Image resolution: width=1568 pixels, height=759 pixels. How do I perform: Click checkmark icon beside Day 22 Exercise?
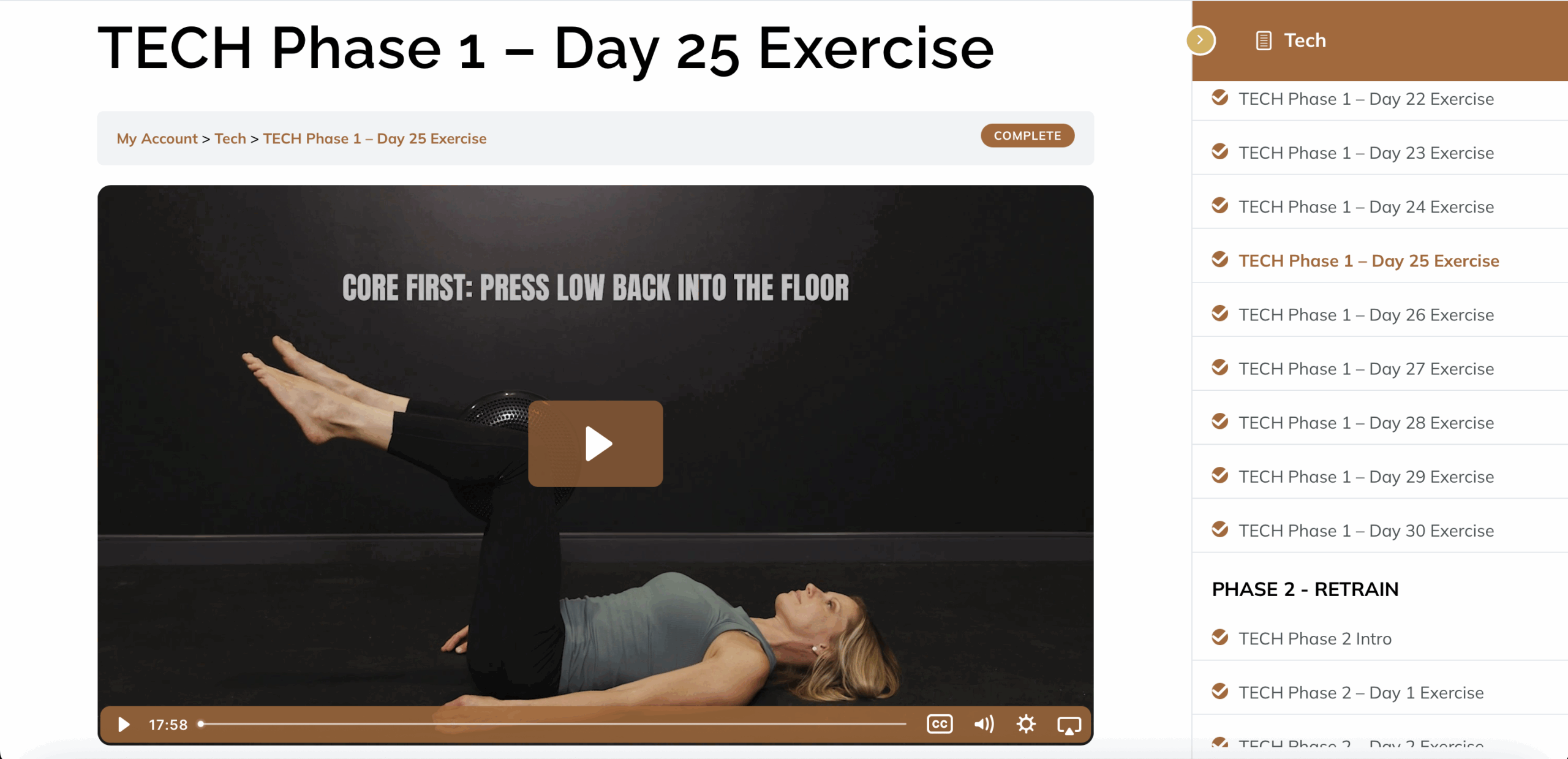[x=1220, y=97]
